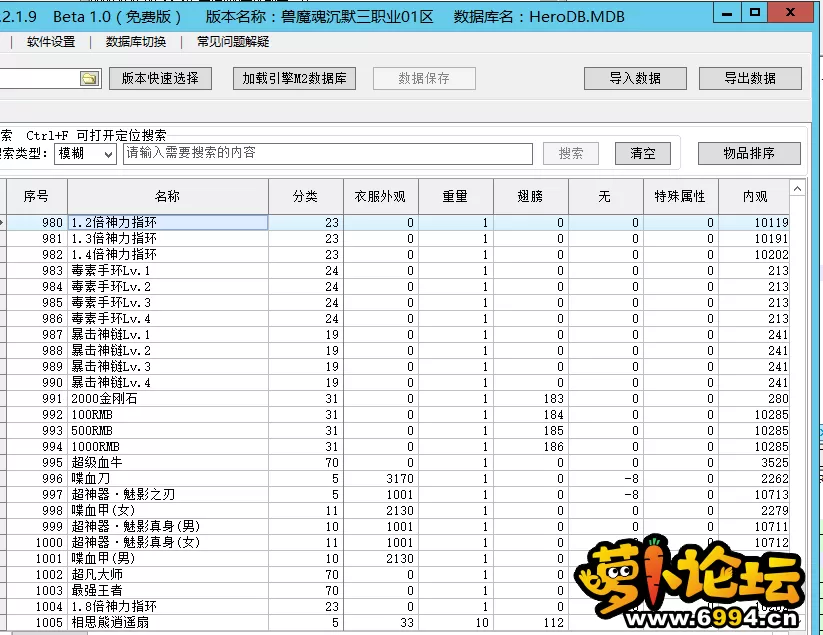Click 内观 value 10119 in first row
This screenshot has height=635, width=823.
coord(754,223)
